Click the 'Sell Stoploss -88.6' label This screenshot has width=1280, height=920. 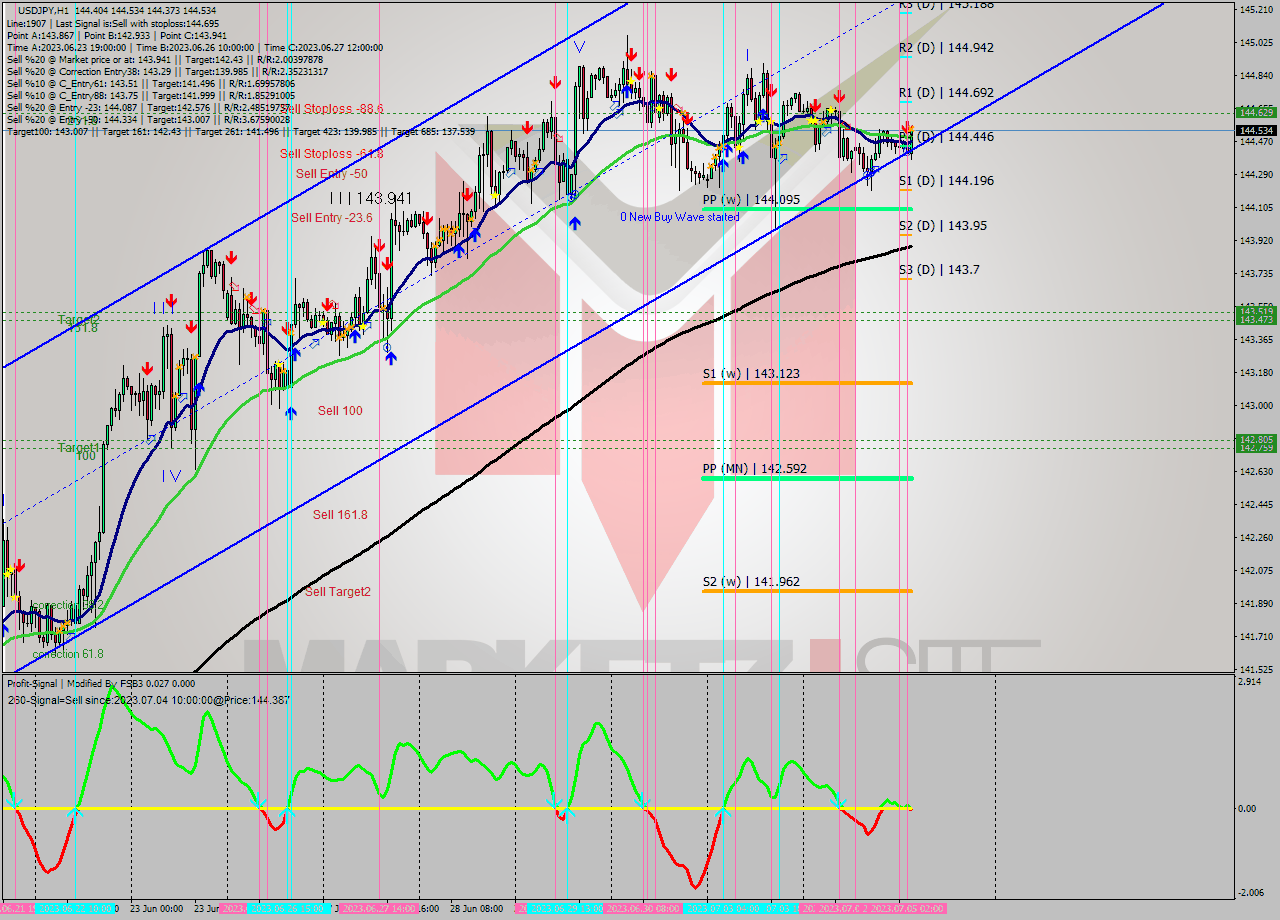332,108
